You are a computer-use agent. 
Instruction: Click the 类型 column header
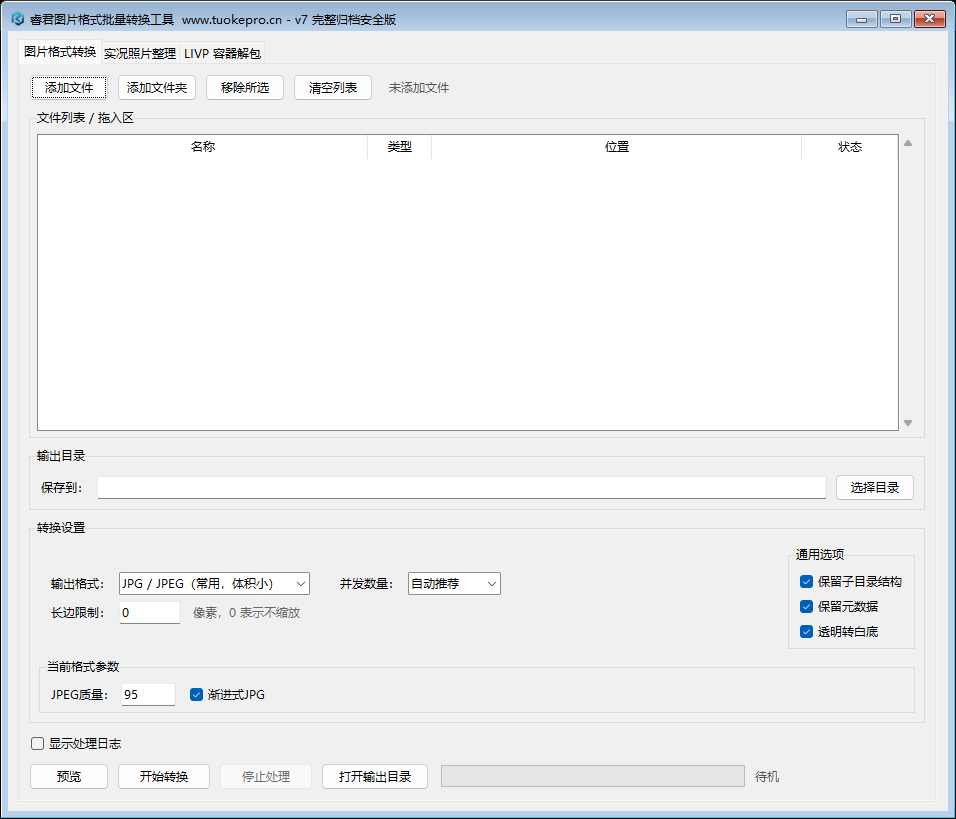(x=399, y=147)
